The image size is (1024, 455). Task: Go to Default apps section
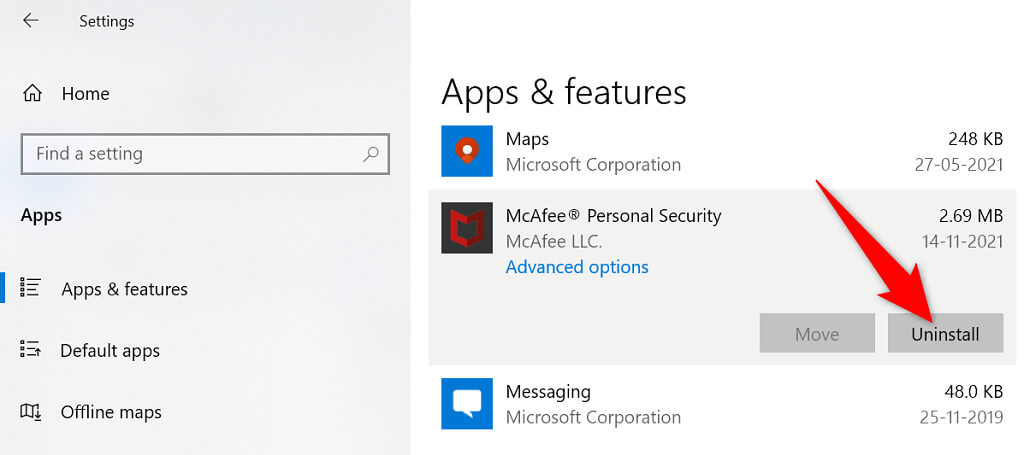[x=109, y=351]
